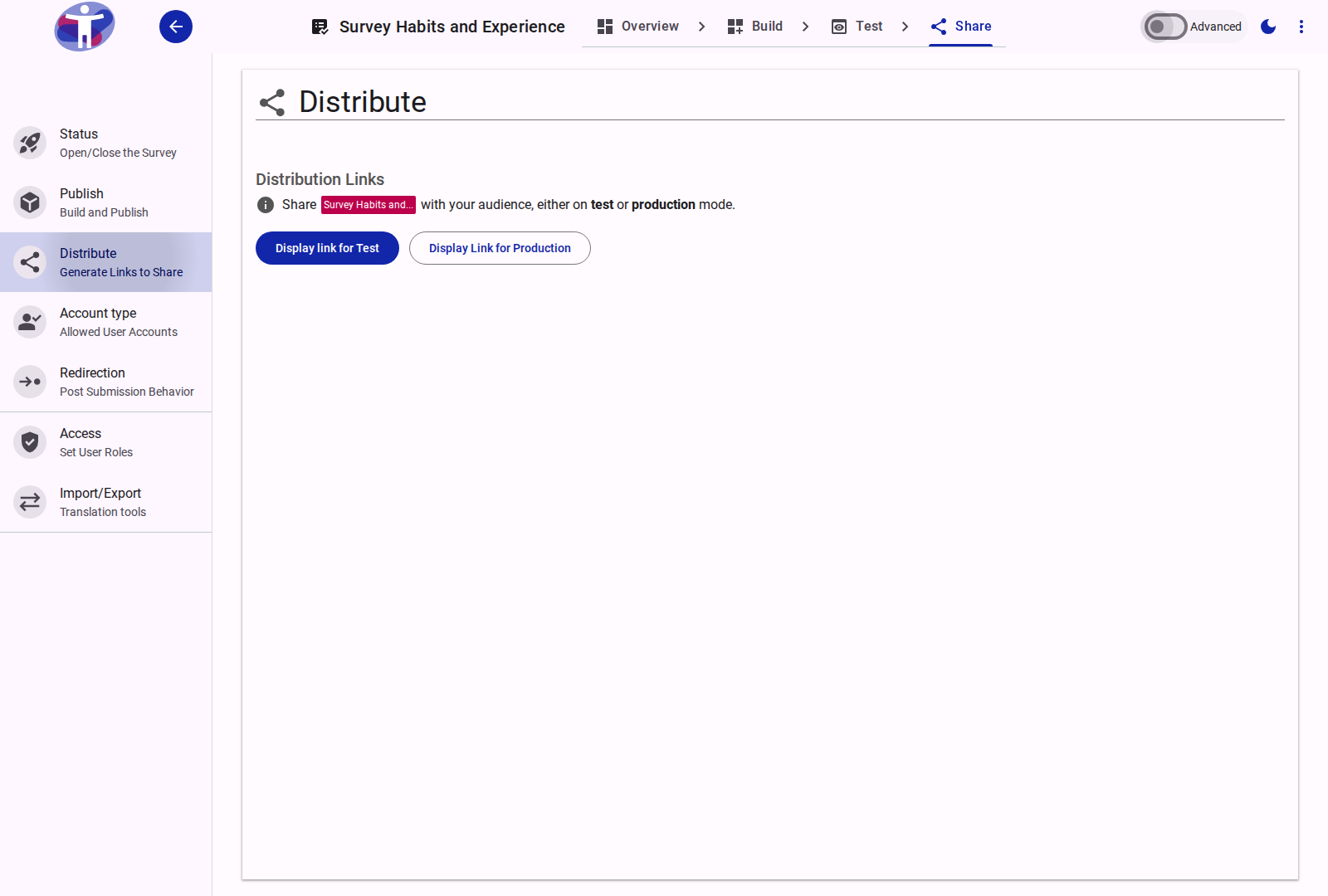Image resolution: width=1328 pixels, height=896 pixels.
Task: Click the Redirection arrow icon
Action: point(30,382)
